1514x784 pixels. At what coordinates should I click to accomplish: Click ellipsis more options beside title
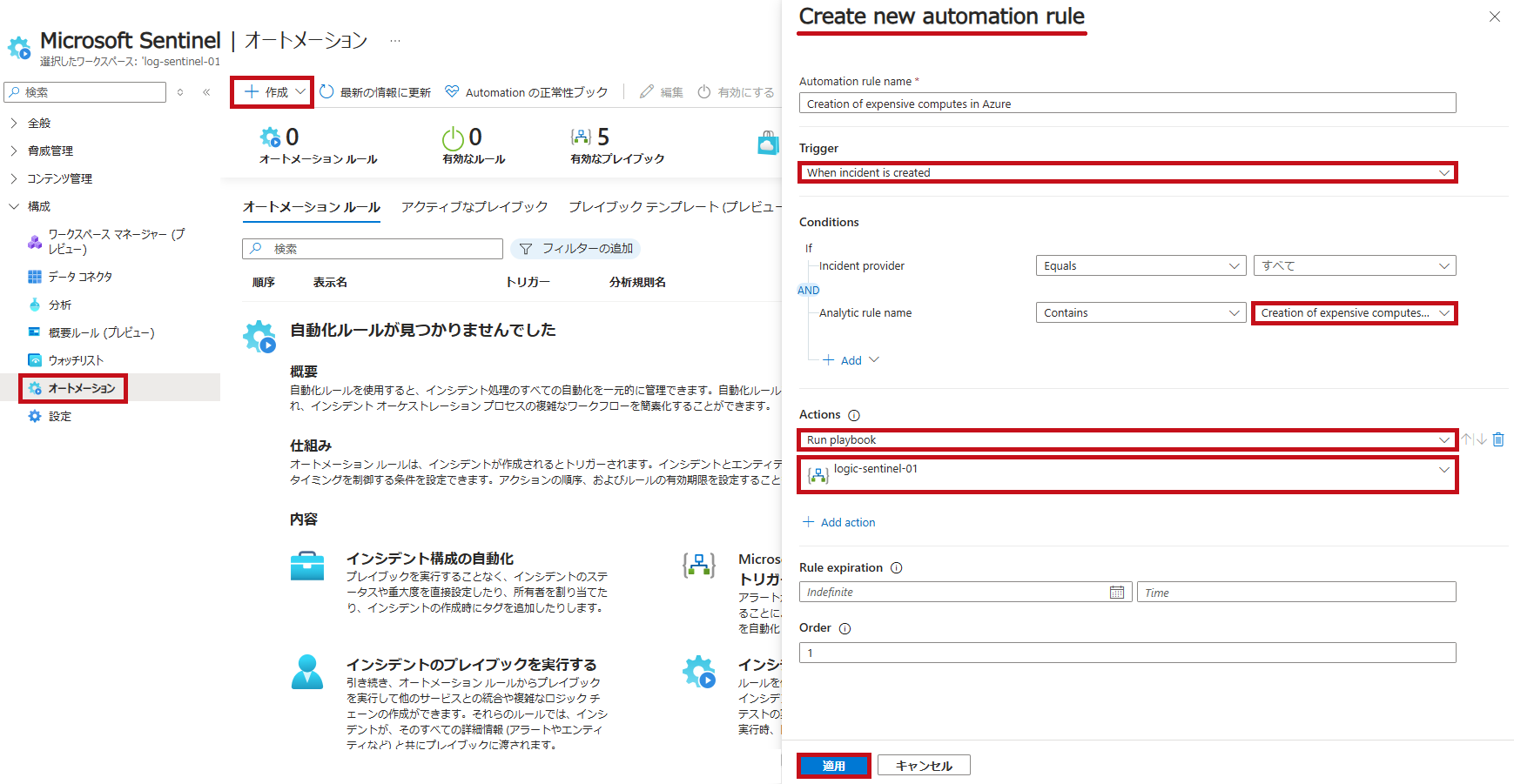tap(395, 41)
